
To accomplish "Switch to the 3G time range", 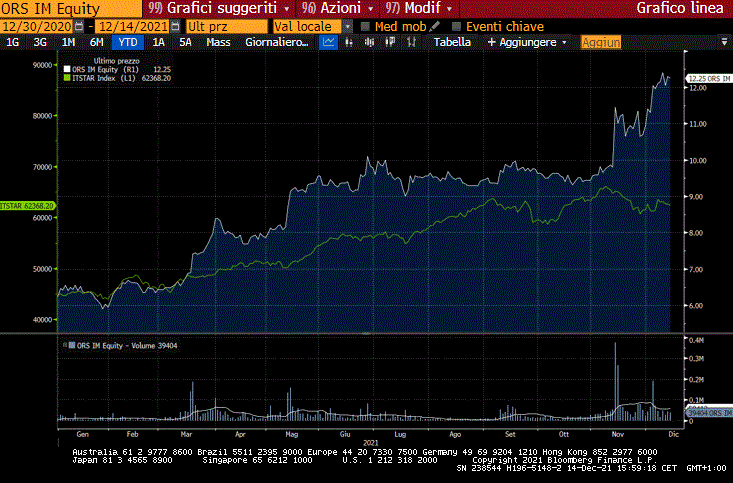I will pos(40,42).
